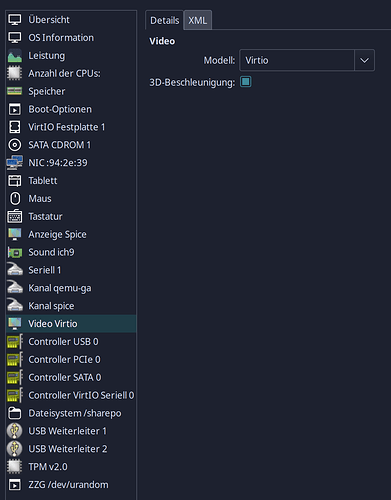This screenshot has height=500, width=391.
Task: Select the Anzeige Spice entry
Action: [71, 234]
